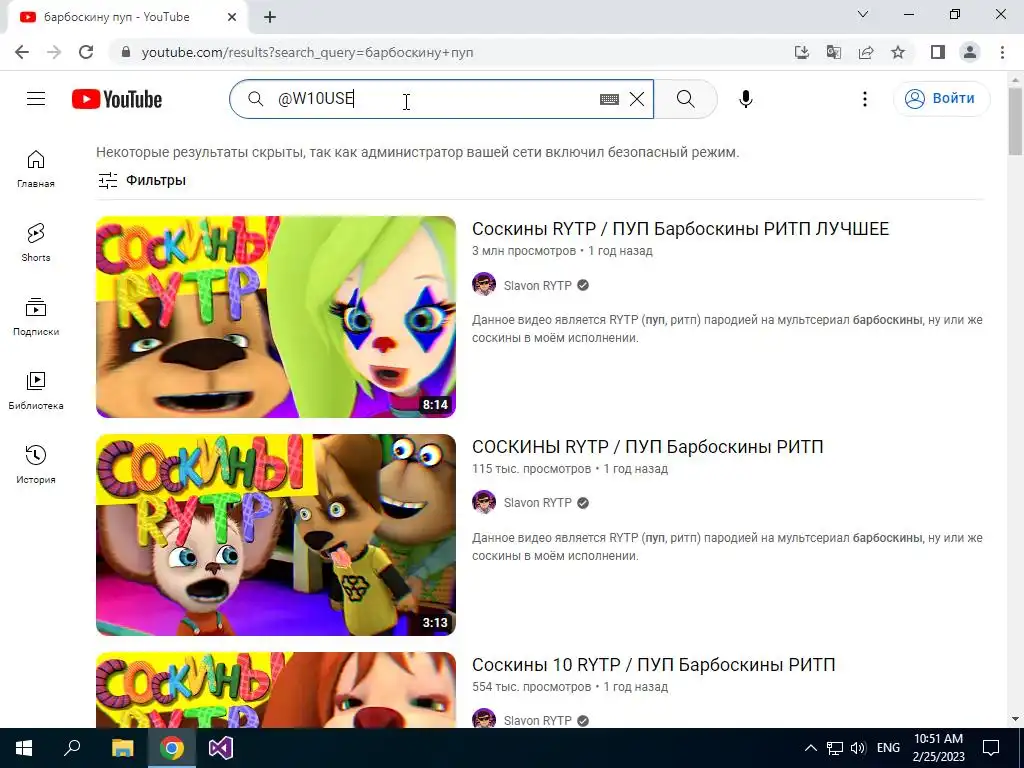
Task: Open the on-screen keyboard in search box
Action: pos(609,99)
